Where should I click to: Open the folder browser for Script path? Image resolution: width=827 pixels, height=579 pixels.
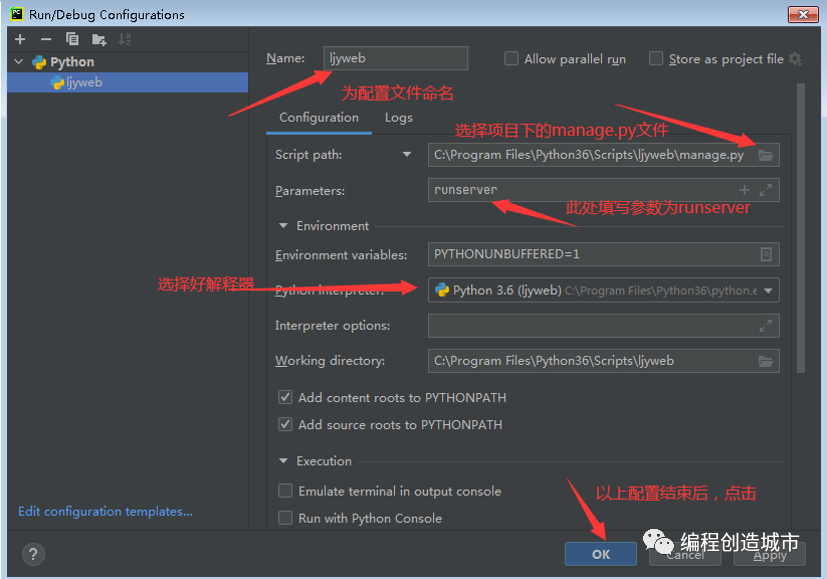766,155
